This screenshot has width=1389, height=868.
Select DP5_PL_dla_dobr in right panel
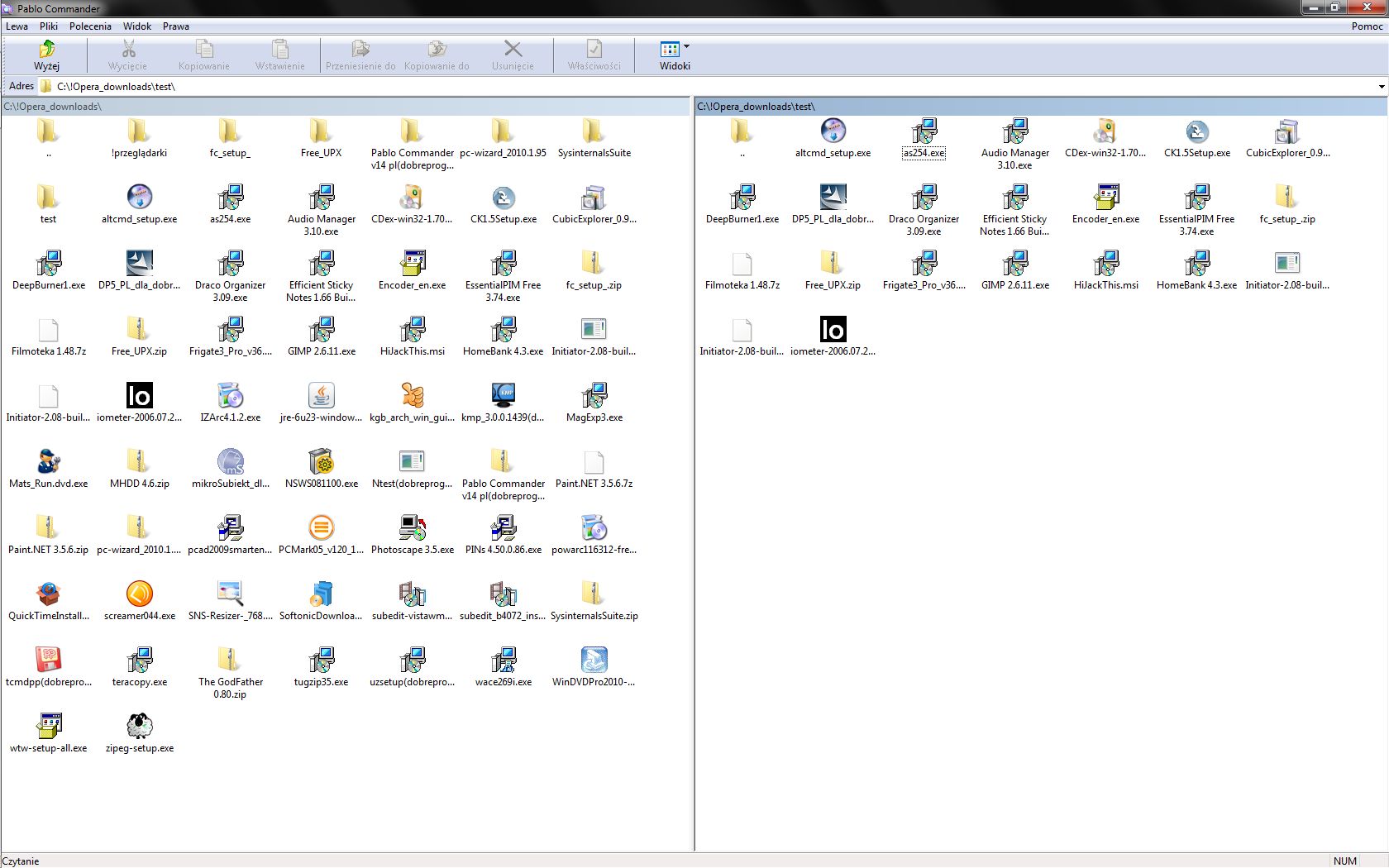[x=833, y=204]
